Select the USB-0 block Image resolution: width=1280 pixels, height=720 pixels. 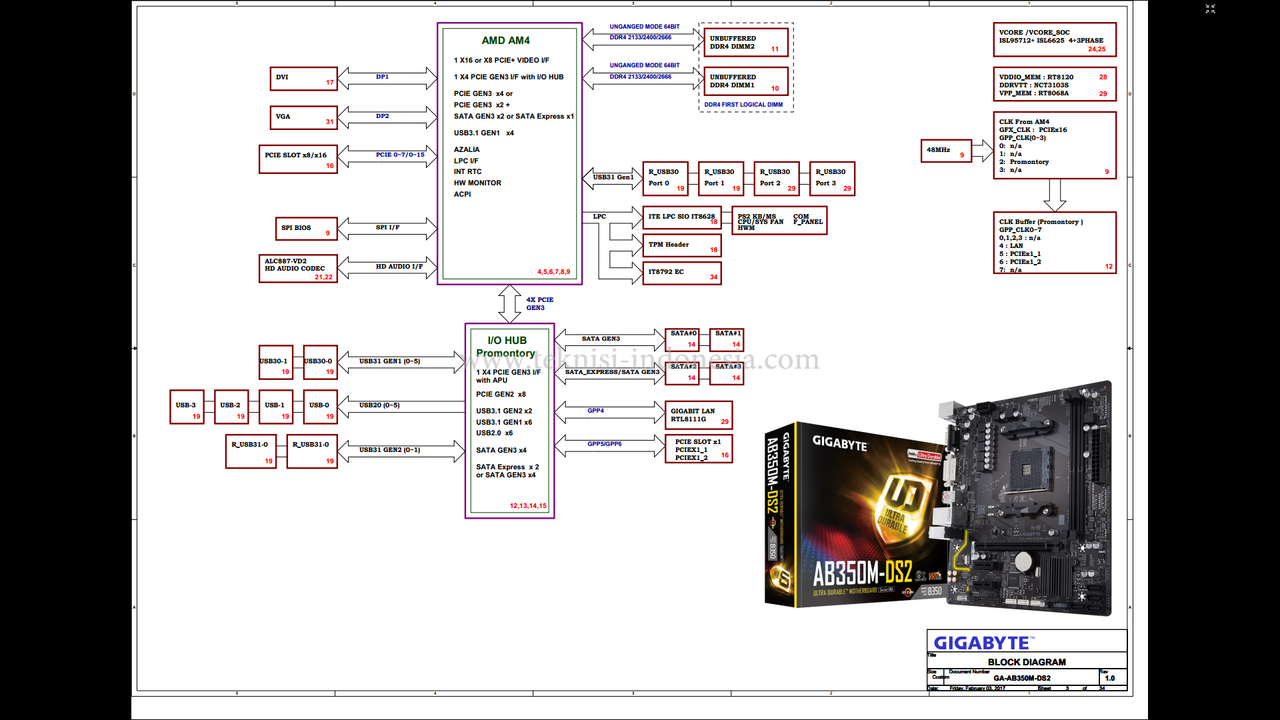click(320, 407)
